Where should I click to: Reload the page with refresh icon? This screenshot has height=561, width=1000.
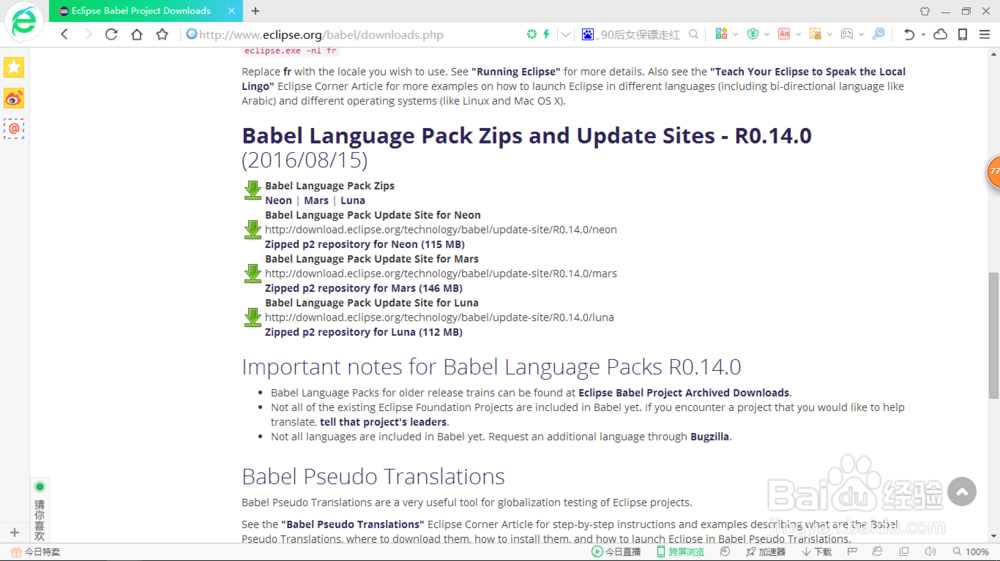[112, 34]
